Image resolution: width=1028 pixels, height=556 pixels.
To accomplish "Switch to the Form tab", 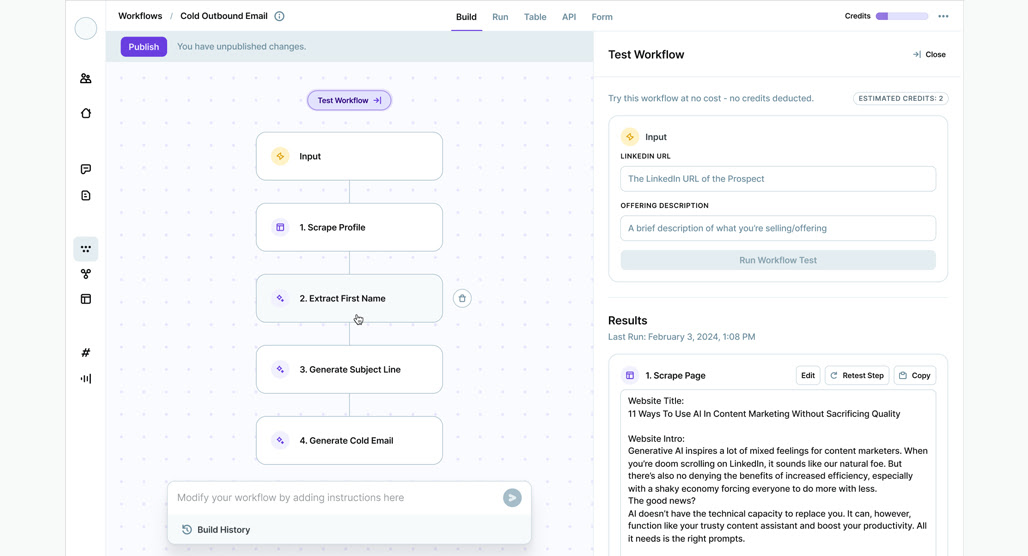I will coord(602,17).
